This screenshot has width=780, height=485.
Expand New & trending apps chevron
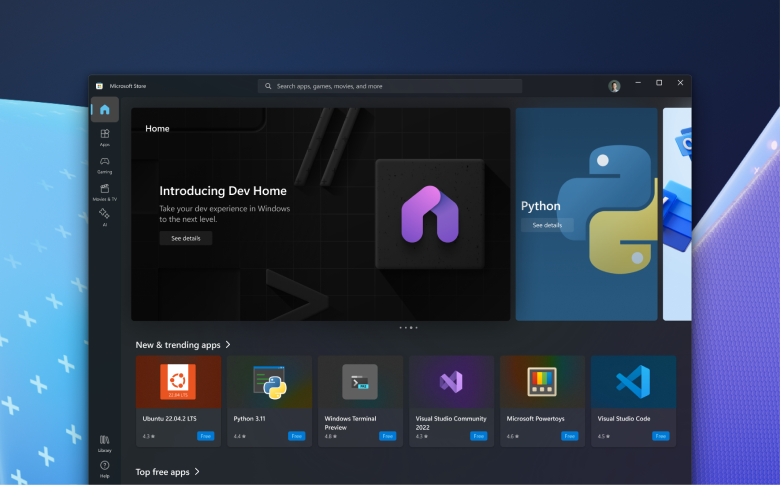coord(228,345)
